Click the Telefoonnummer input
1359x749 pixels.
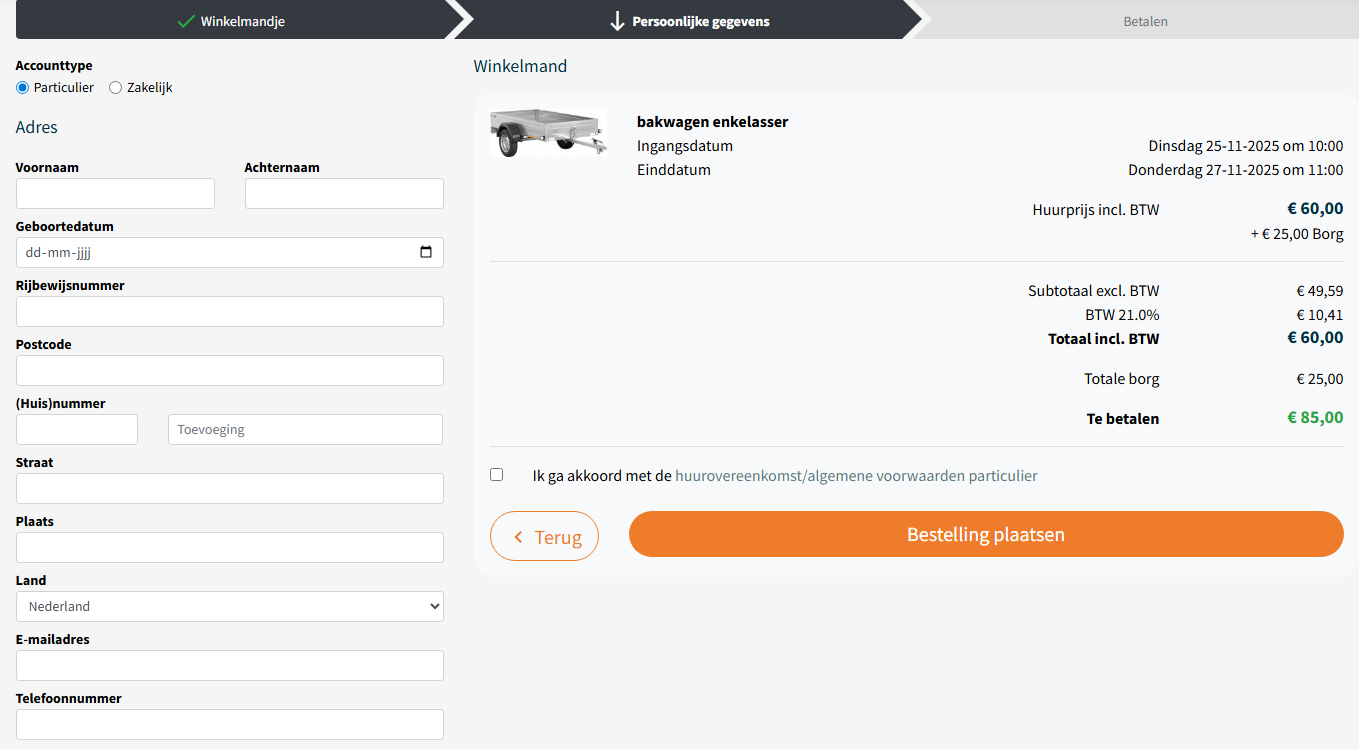coord(230,725)
